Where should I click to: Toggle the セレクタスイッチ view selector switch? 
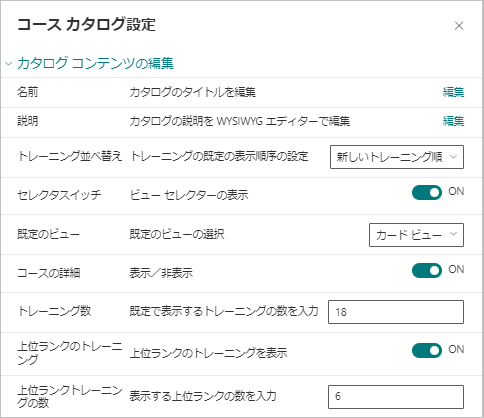427,193
